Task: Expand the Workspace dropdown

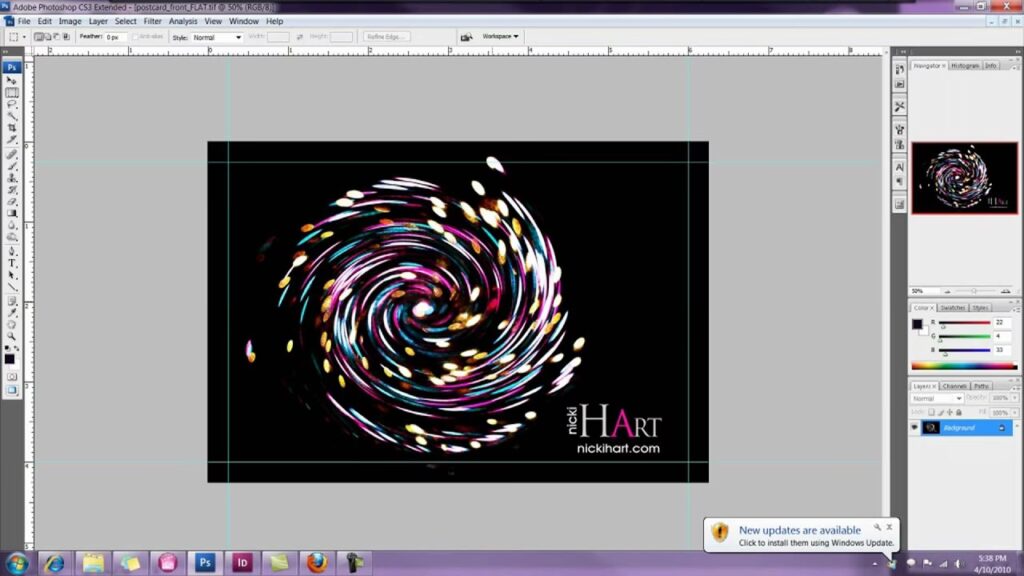Action: [x=500, y=37]
